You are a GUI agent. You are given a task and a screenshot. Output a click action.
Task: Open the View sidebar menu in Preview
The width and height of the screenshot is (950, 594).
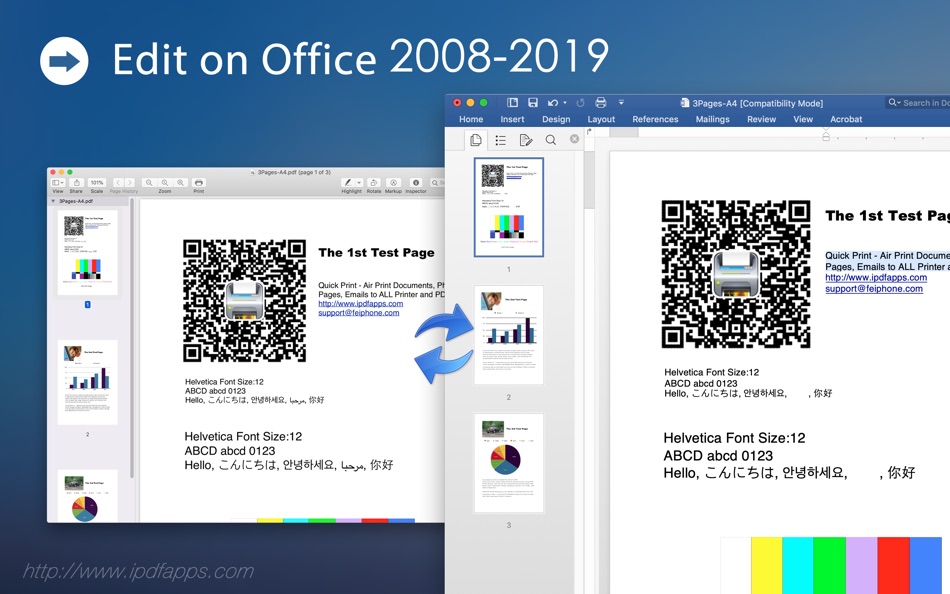point(58,182)
